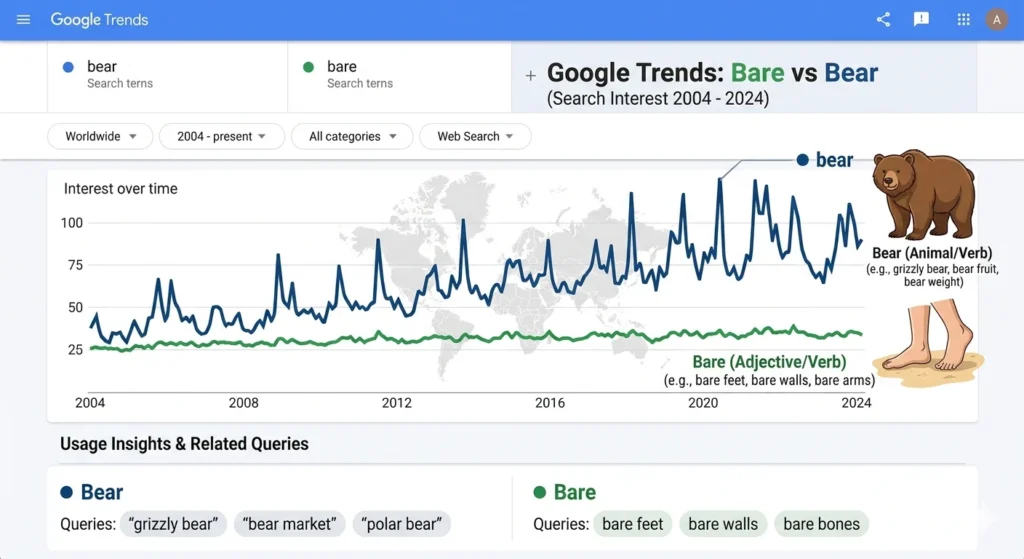This screenshot has width=1024, height=559.
Task: Select the "grizzly bear" query chip
Action: pos(173,524)
